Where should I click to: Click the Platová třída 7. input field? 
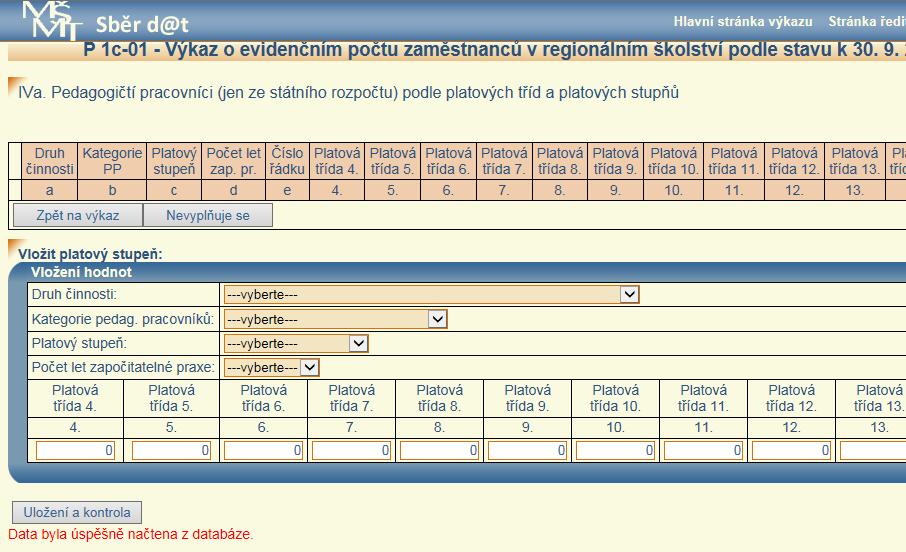tap(351, 450)
